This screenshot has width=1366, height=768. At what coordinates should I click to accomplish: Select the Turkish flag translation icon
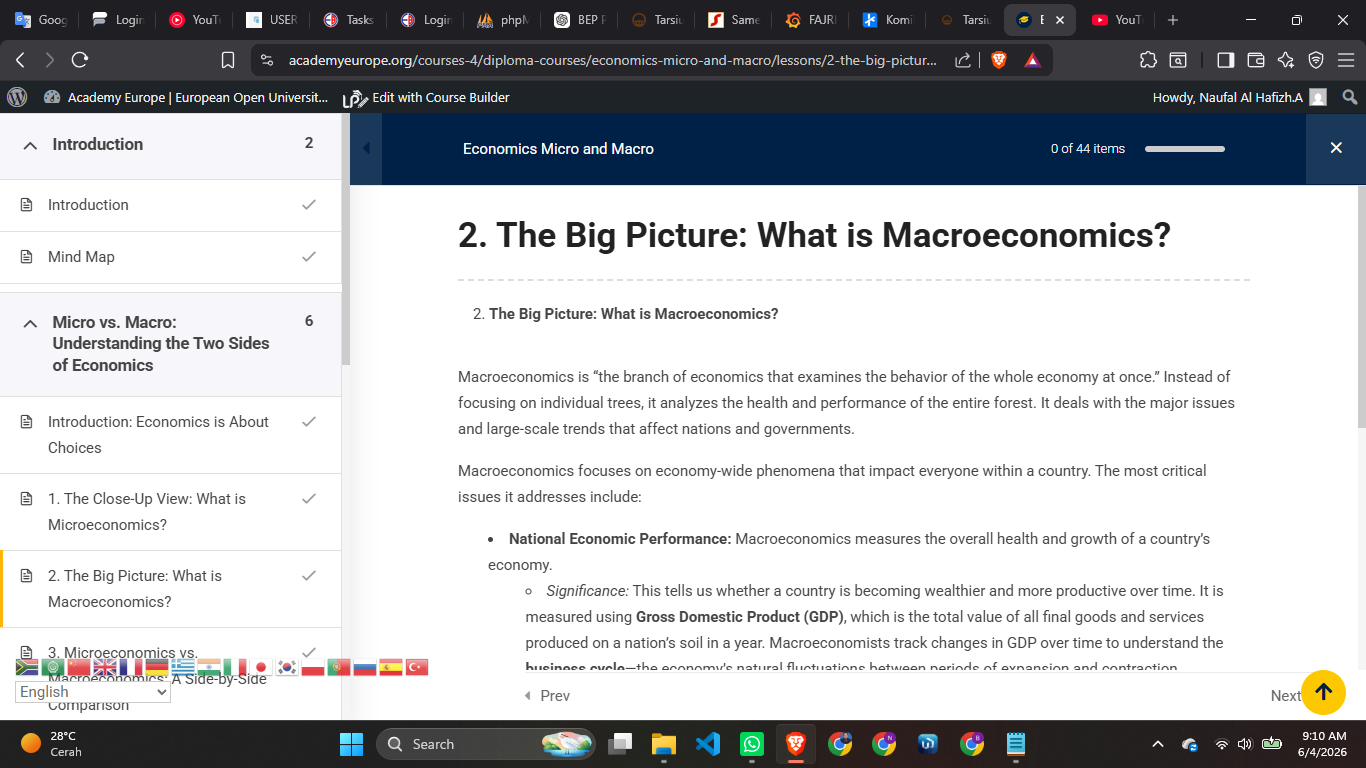click(x=417, y=667)
